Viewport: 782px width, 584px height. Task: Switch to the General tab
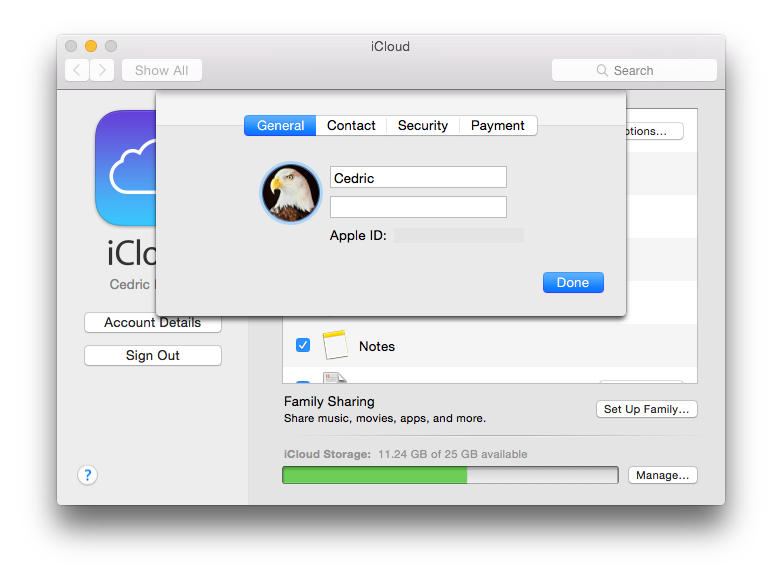point(280,126)
